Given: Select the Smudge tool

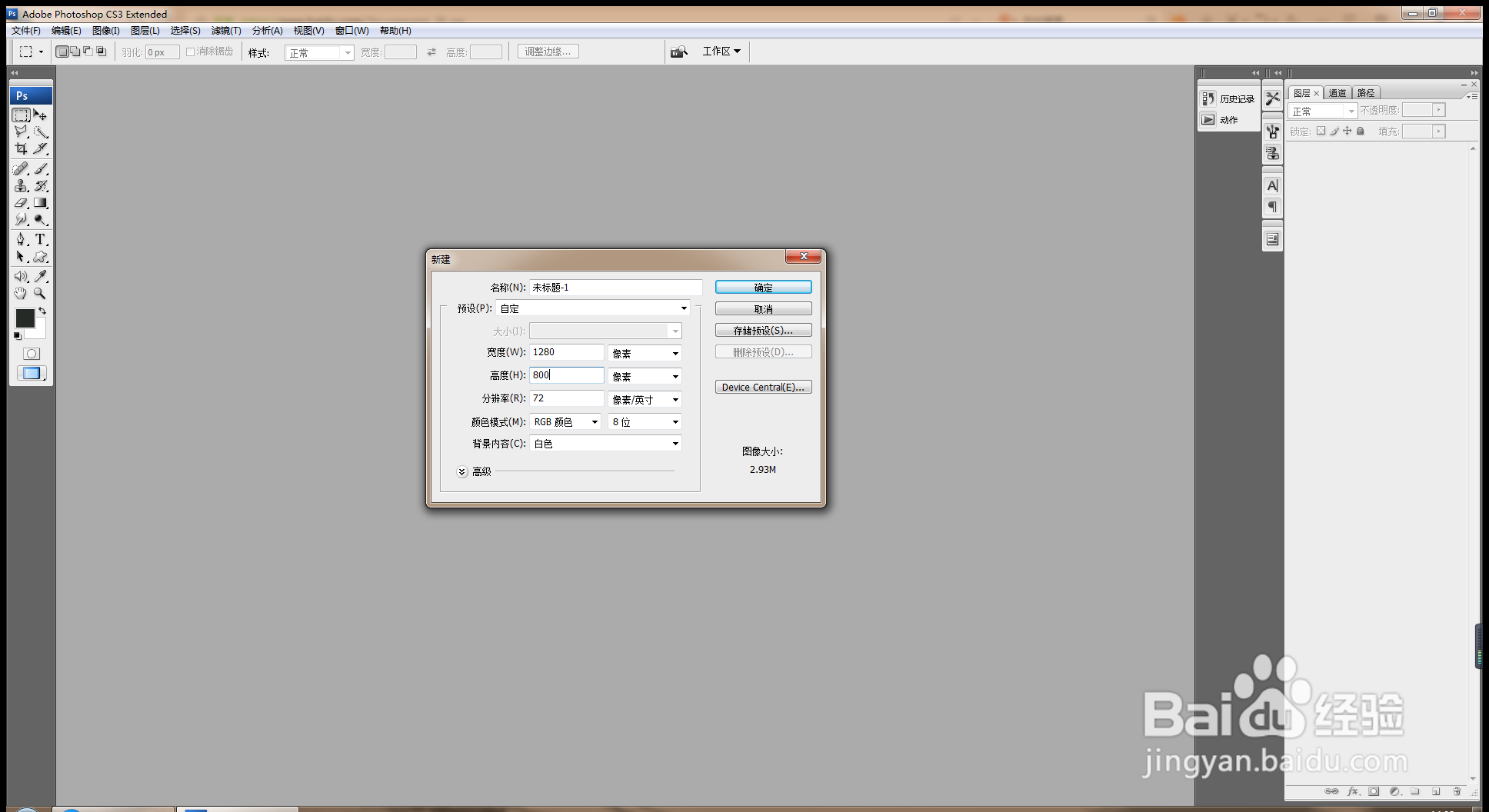Looking at the screenshot, I should (21, 220).
